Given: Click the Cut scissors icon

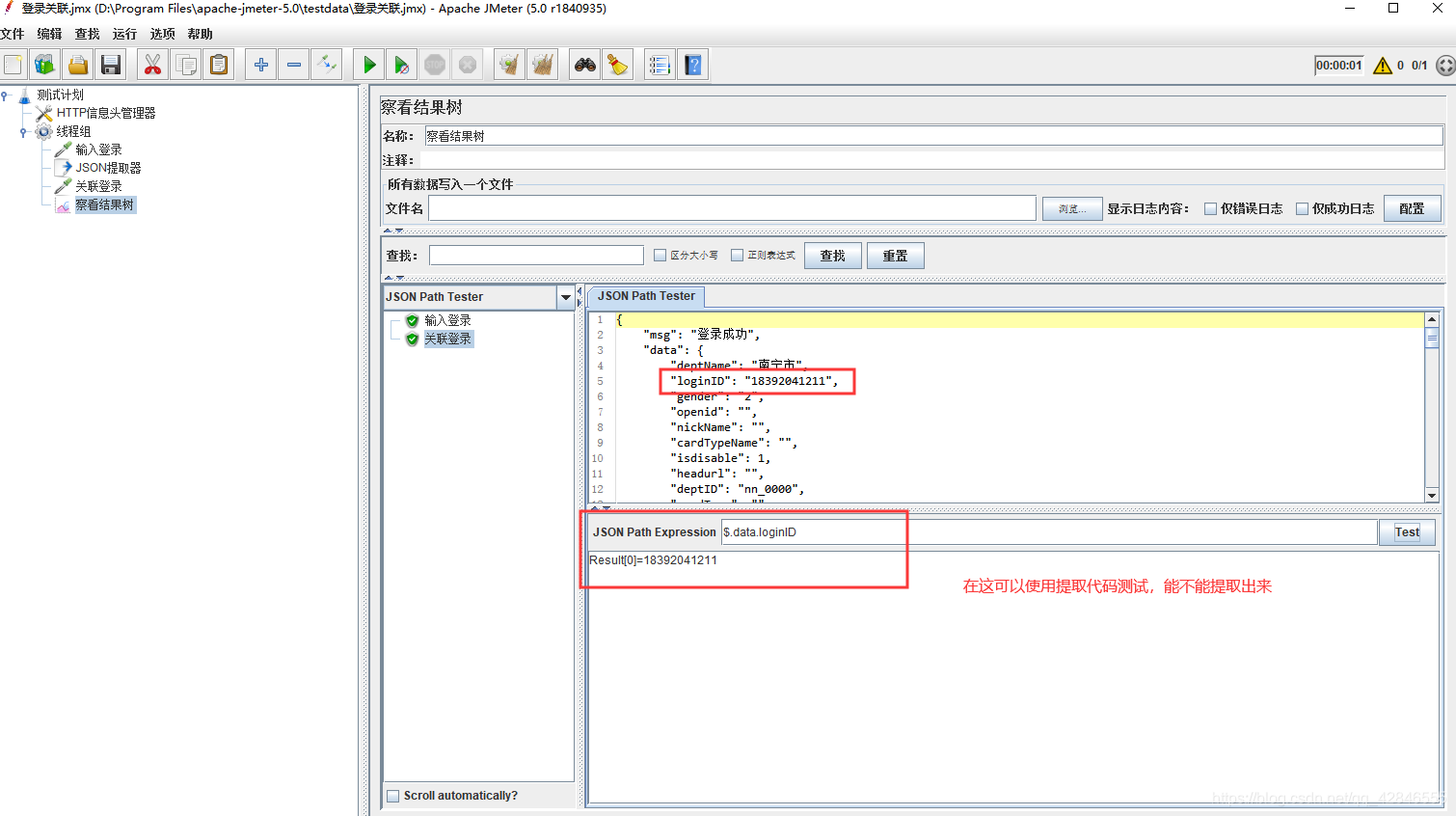Looking at the screenshot, I should pos(152,65).
